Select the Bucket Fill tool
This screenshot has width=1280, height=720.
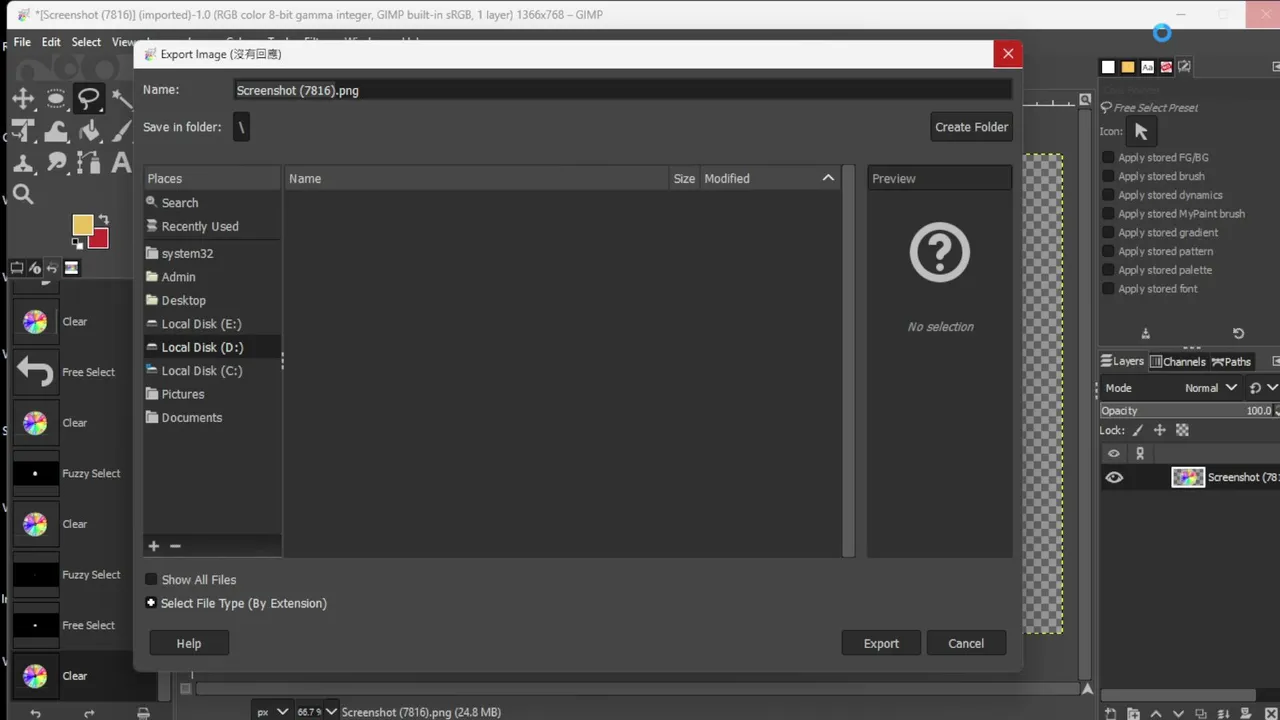[x=89, y=131]
